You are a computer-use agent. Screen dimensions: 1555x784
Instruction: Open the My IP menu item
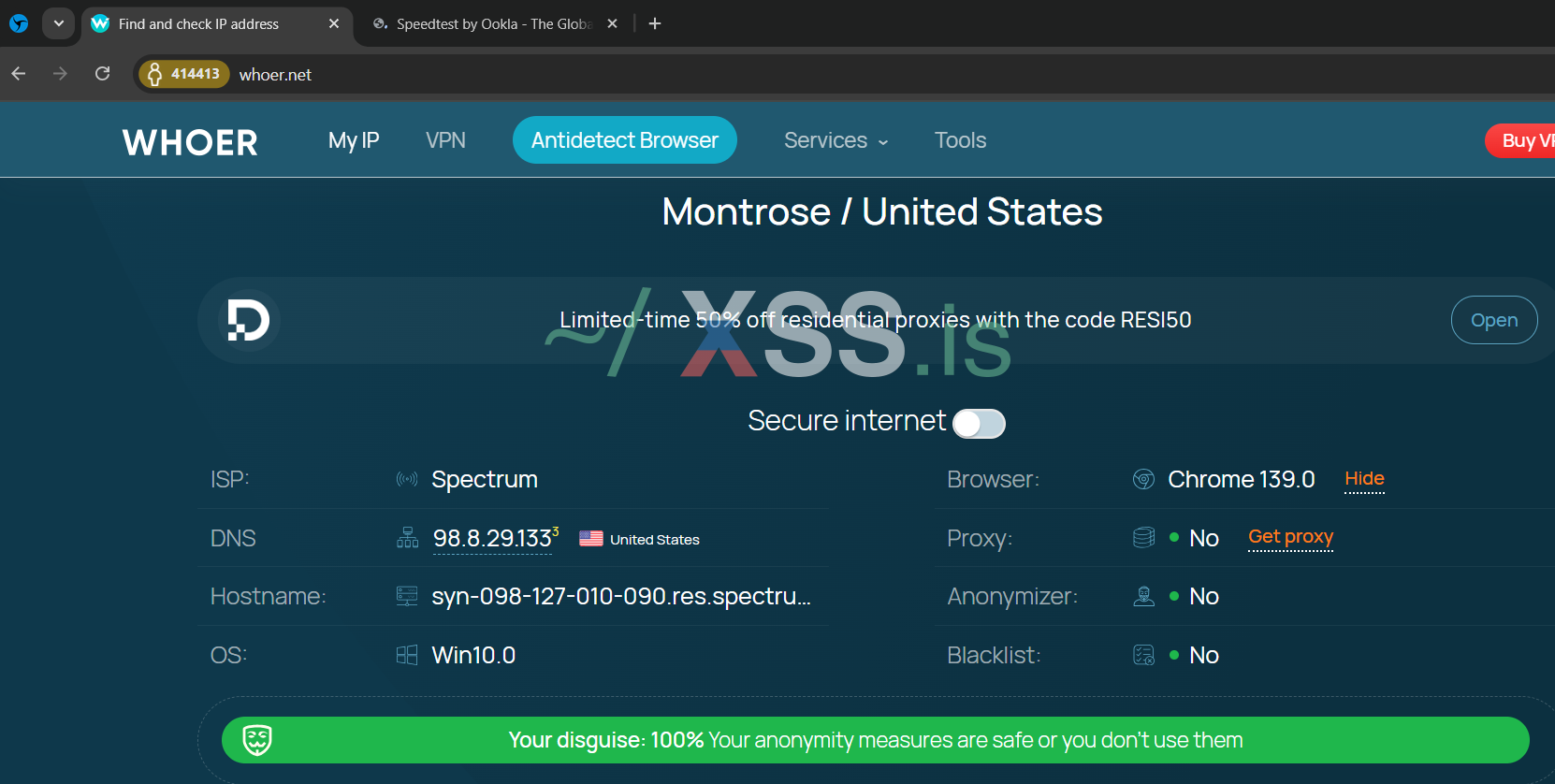point(354,140)
